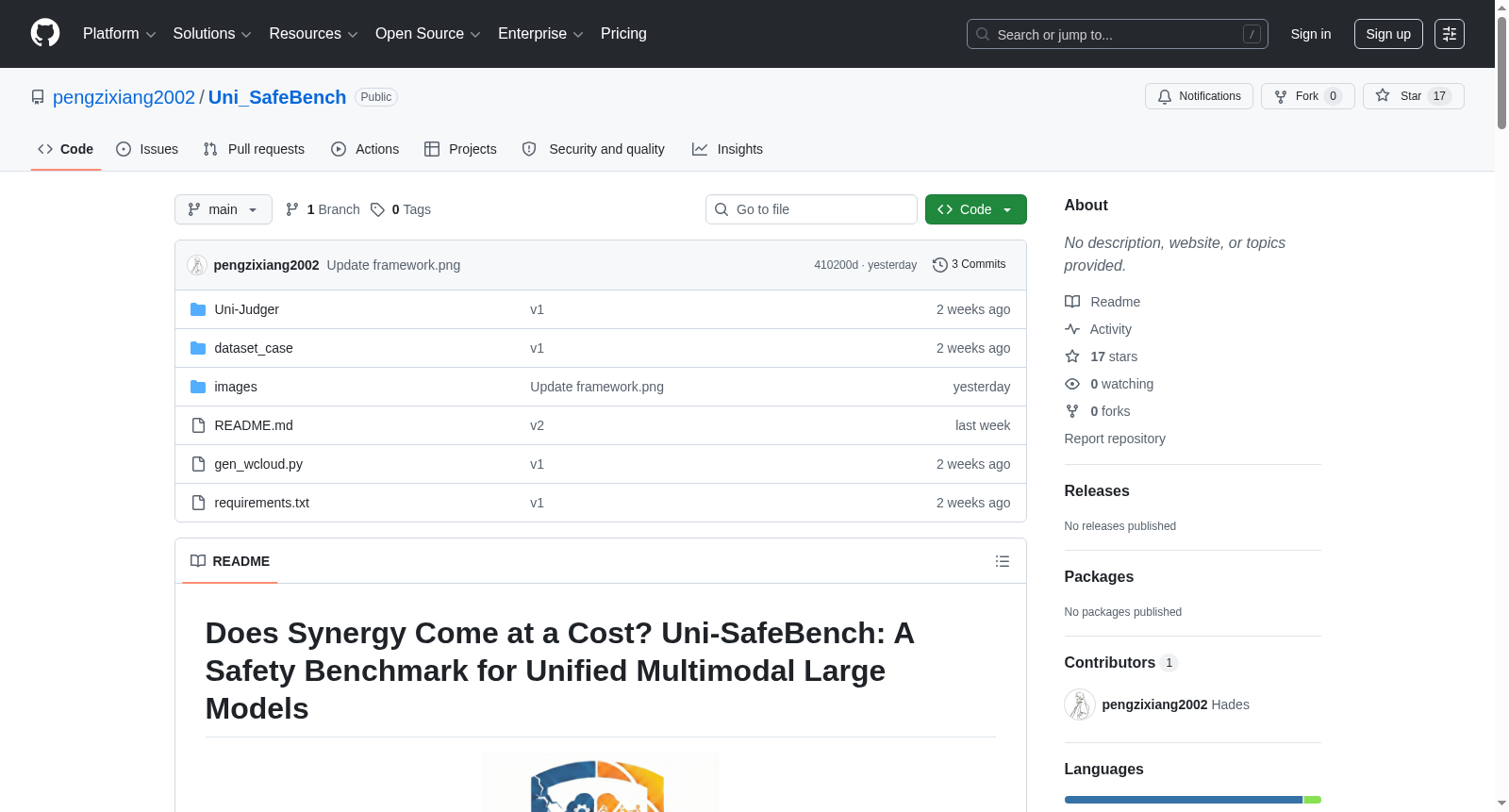Viewport: 1509px width, 812px height.
Task: Open the pengzixiang2002 owner profile link
Action: click(124, 97)
